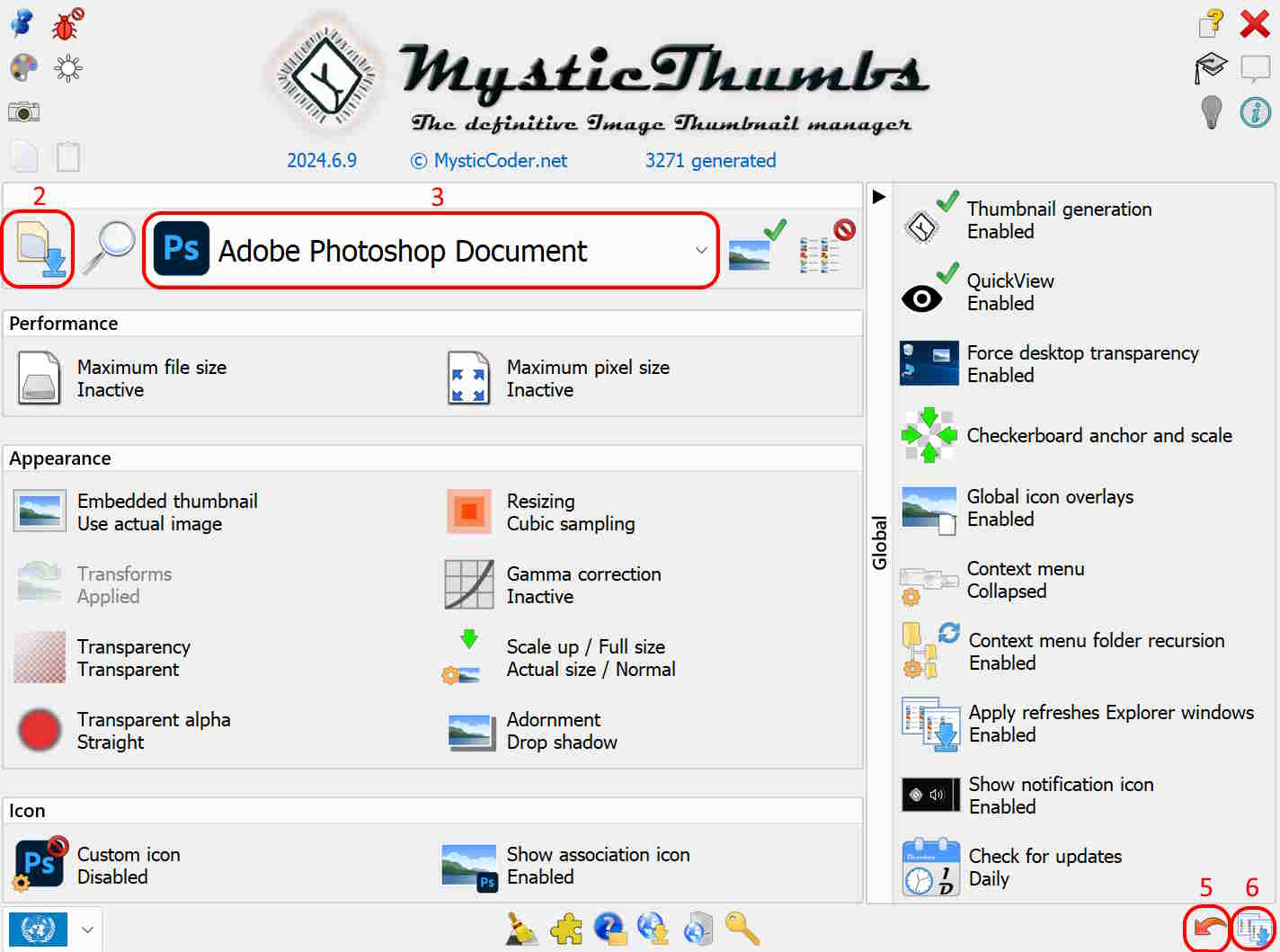Click the broom clean cache icon
The height and width of the screenshot is (952, 1280).
tap(522, 929)
